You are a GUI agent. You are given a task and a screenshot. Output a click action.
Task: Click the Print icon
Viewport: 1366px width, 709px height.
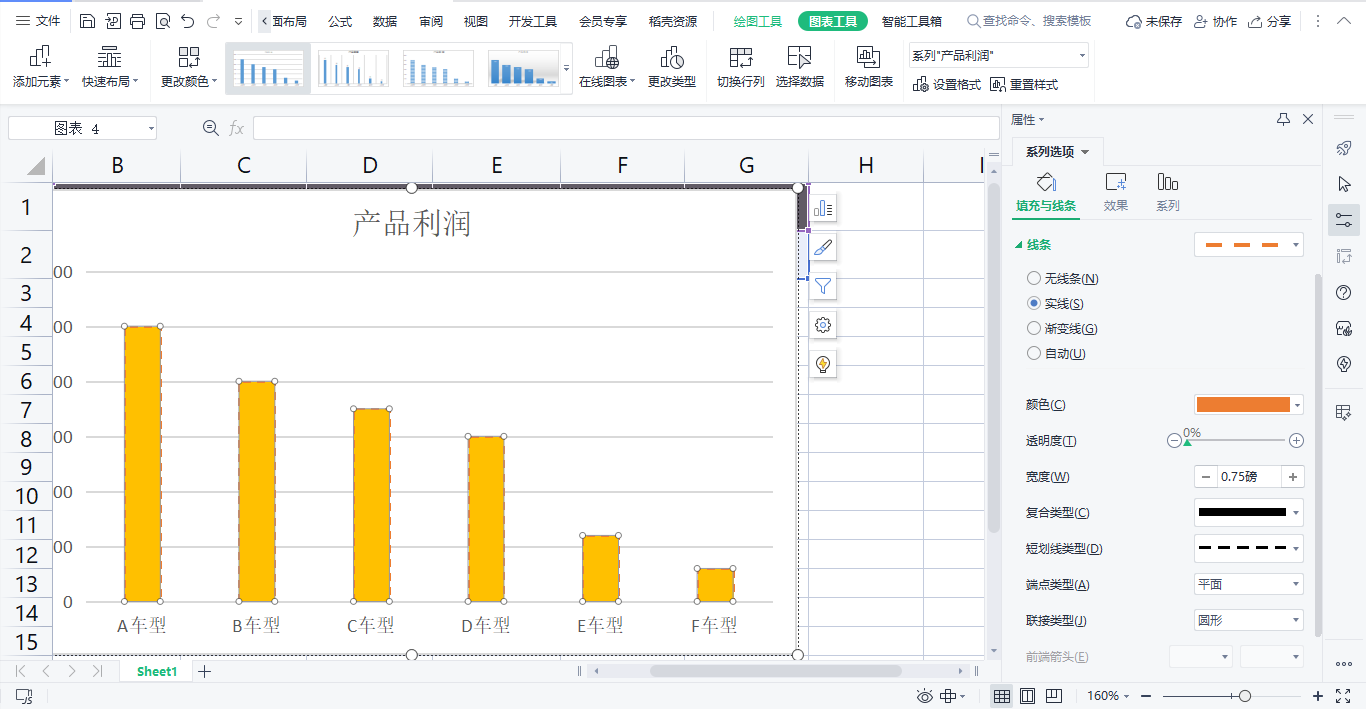pos(138,21)
